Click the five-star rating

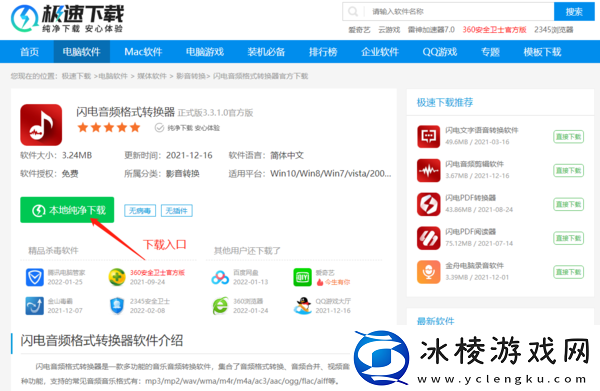pyautogui.click(x=109, y=127)
